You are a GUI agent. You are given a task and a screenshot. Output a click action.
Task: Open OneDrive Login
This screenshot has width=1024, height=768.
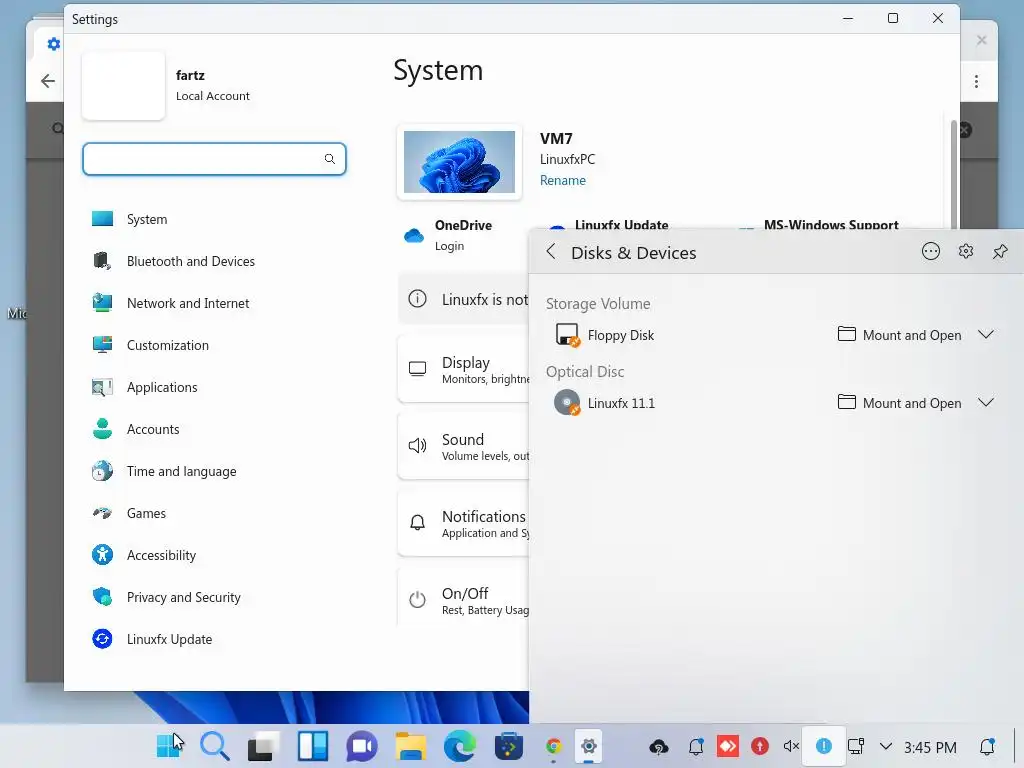449,246
